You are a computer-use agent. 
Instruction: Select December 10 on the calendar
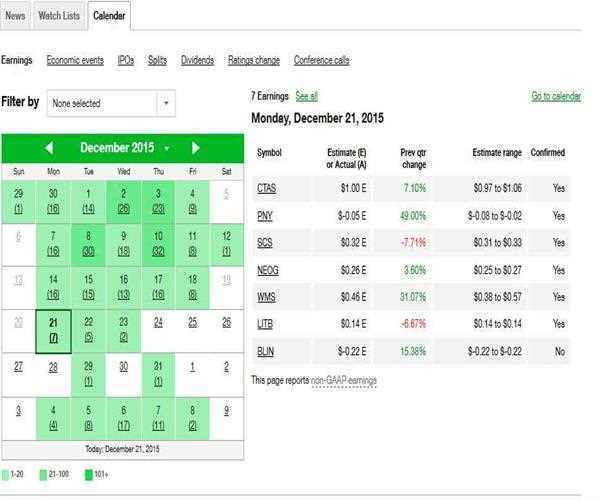[x=158, y=243]
